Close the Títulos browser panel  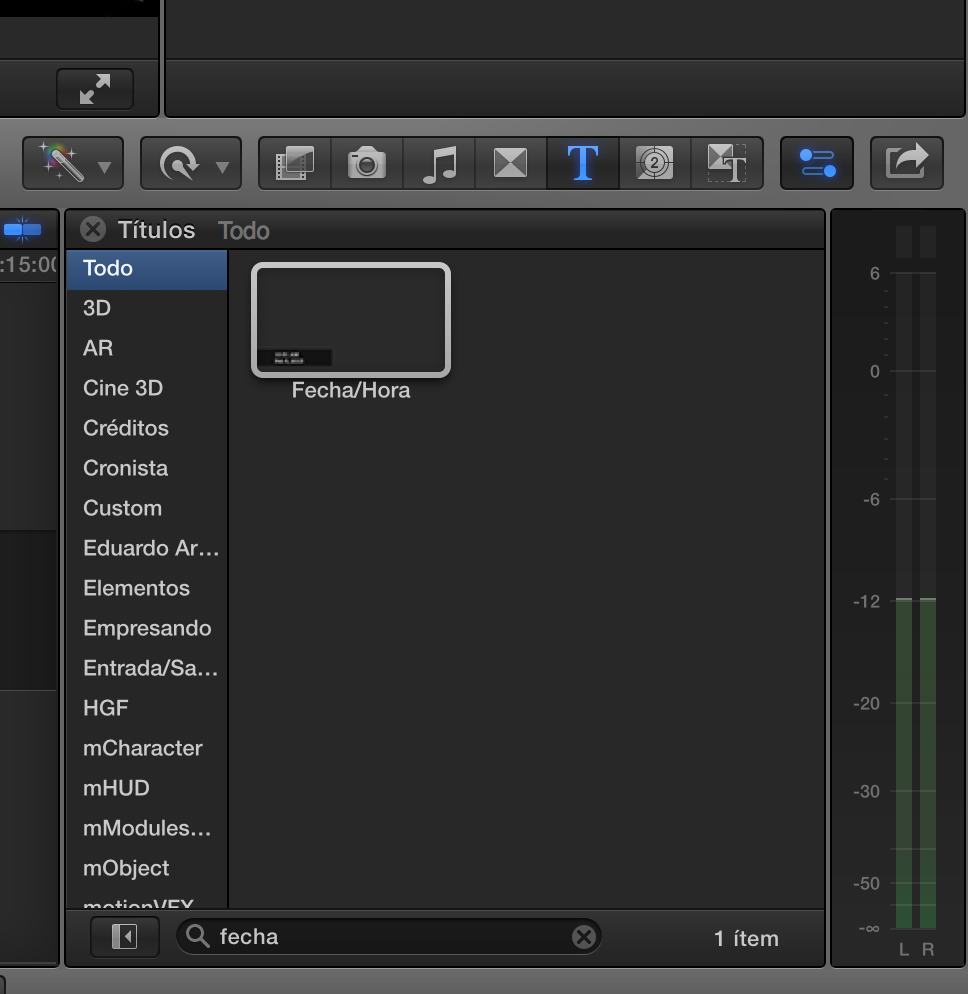[x=93, y=230]
